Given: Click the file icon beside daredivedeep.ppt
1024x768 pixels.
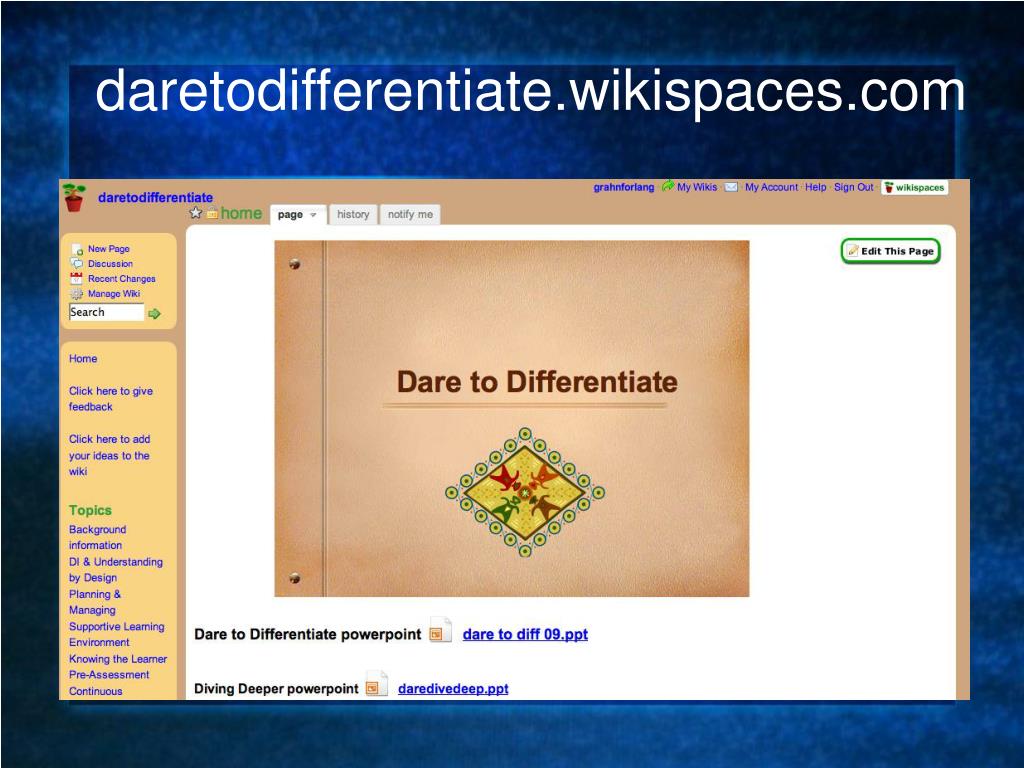Looking at the screenshot, I should (x=376, y=684).
